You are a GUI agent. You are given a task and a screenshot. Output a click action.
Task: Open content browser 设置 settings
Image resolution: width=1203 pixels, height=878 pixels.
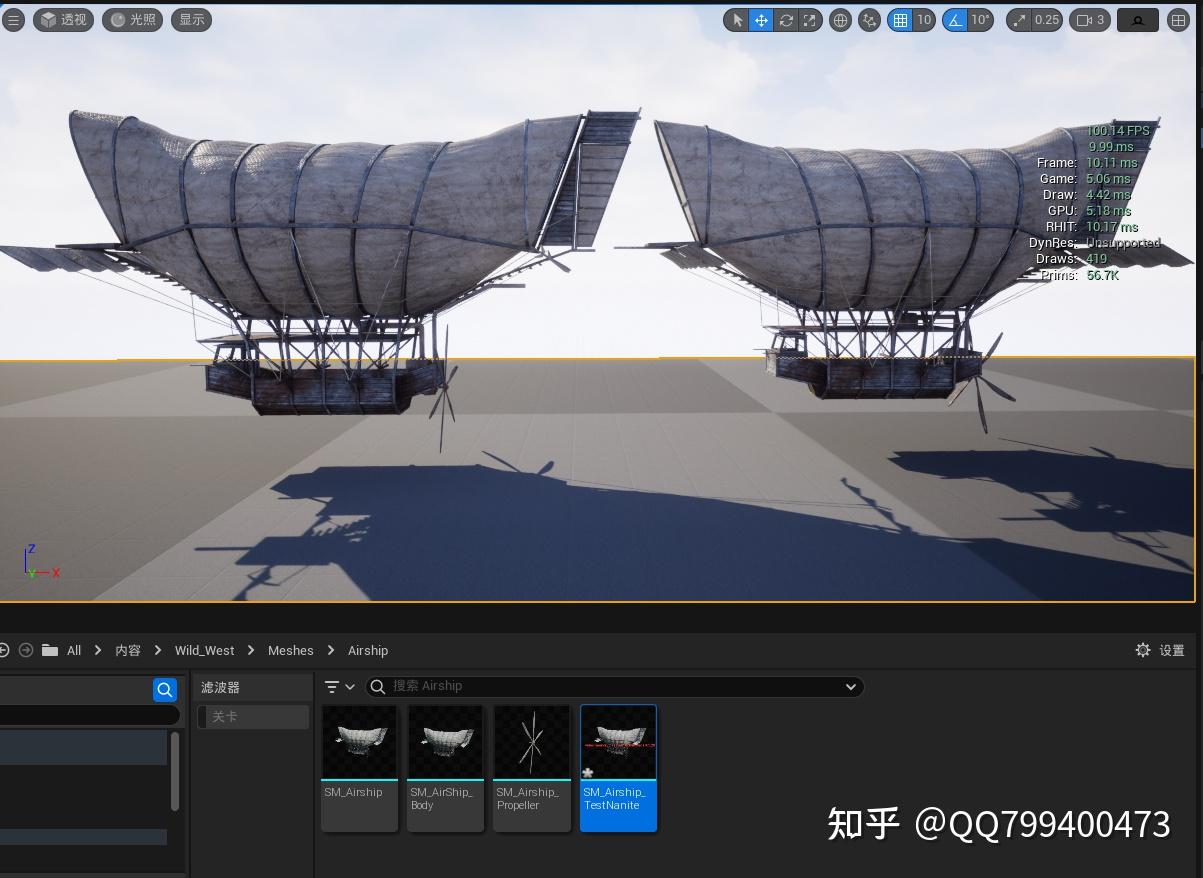click(1160, 650)
